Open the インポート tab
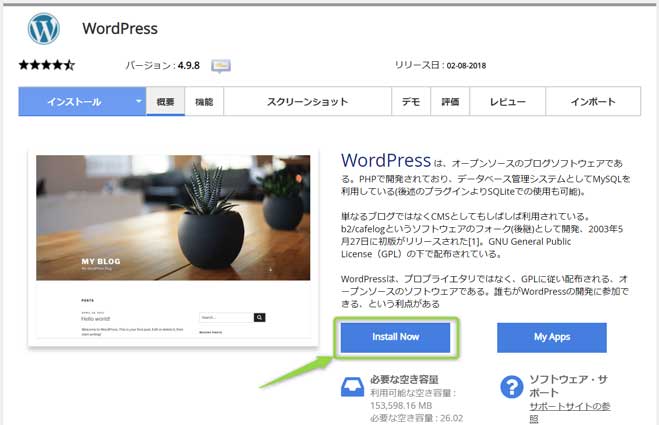The width and height of the screenshot is (659, 425). [x=593, y=101]
